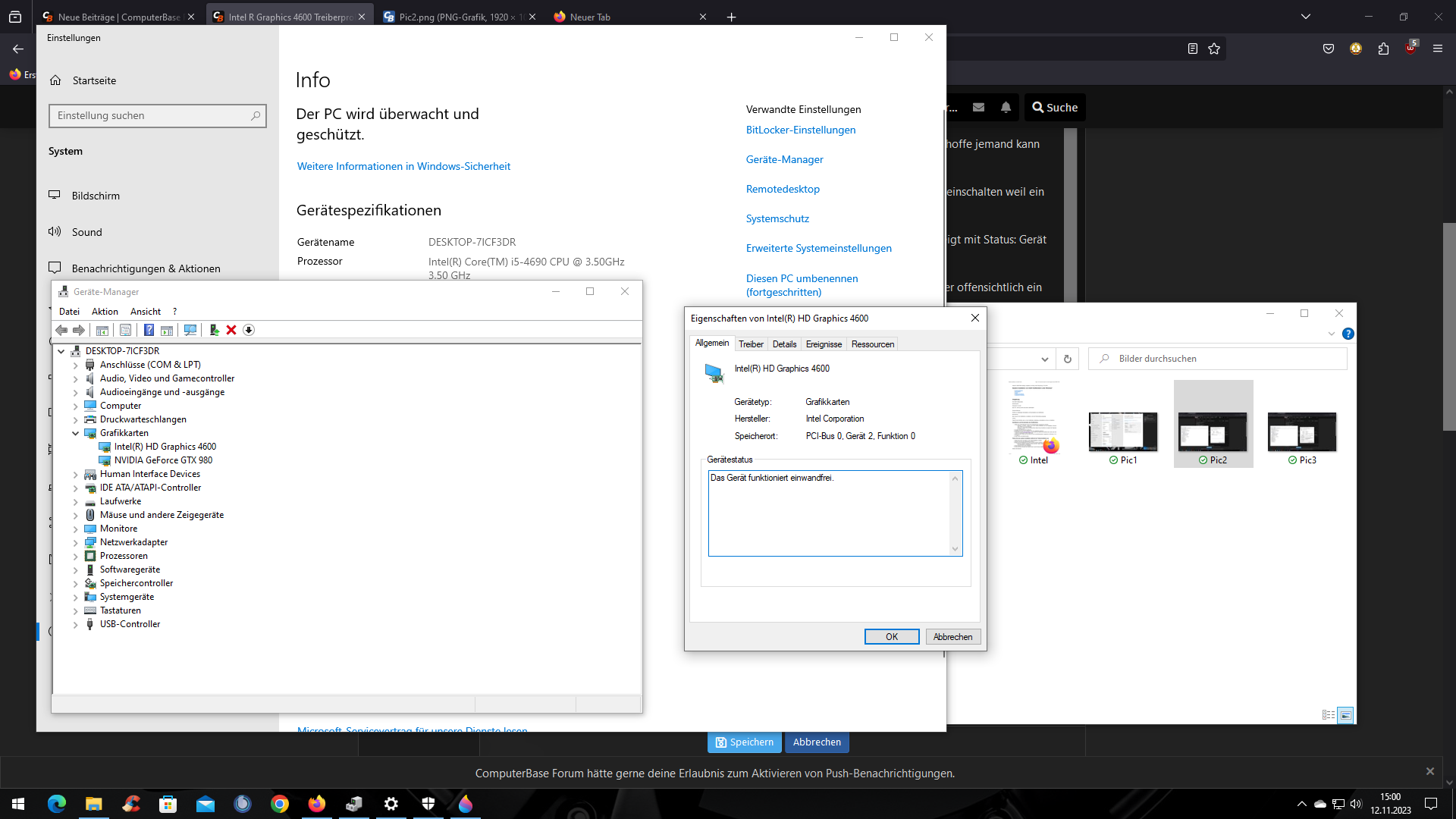
Task: Open the Microsoft Store taskbar icon
Action: coord(168,804)
